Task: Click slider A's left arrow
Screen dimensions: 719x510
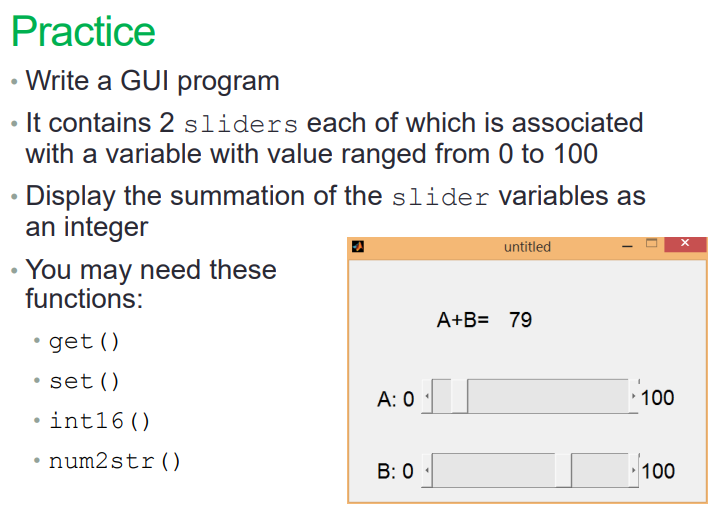Action: (x=427, y=396)
